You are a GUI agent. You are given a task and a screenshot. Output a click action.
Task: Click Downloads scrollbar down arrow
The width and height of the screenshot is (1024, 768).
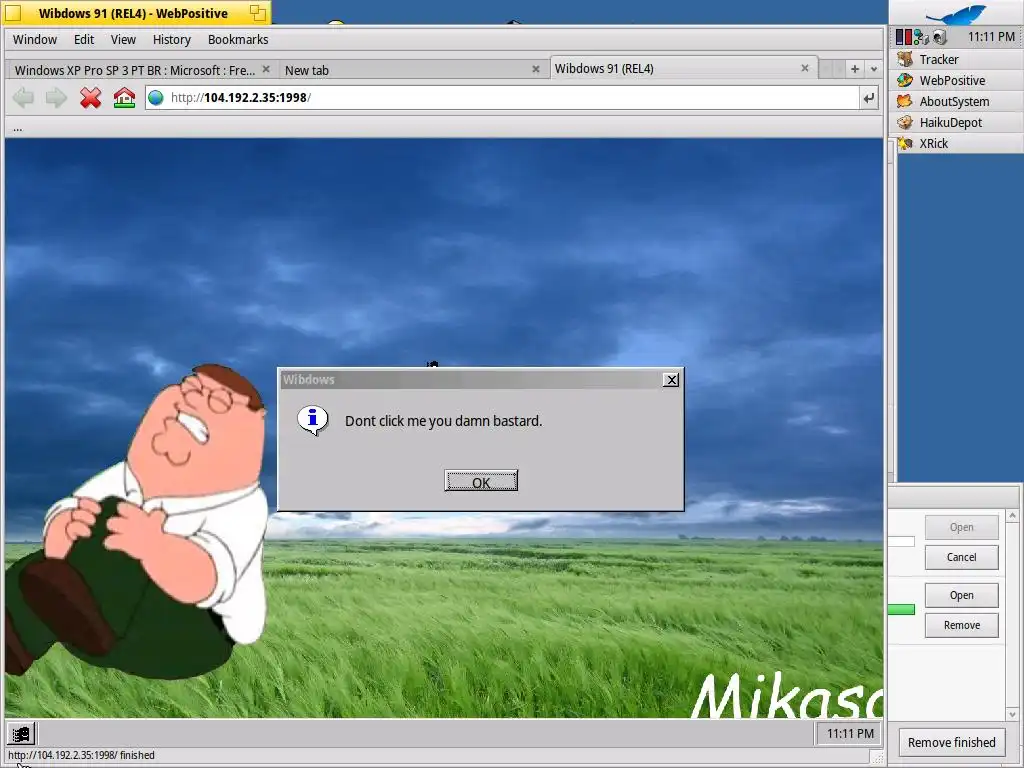point(1012,714)
